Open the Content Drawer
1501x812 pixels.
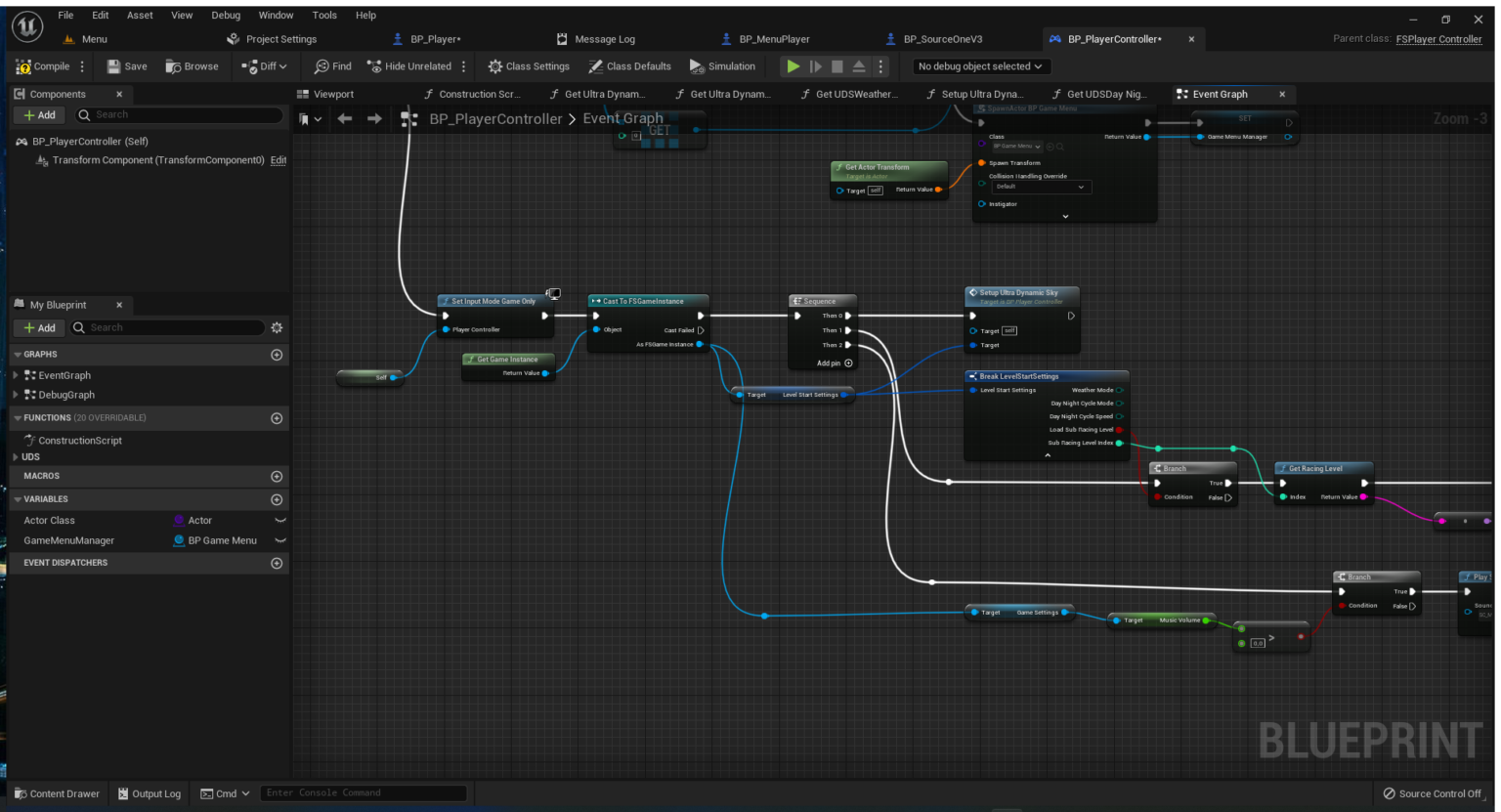[x=57, y=793]
